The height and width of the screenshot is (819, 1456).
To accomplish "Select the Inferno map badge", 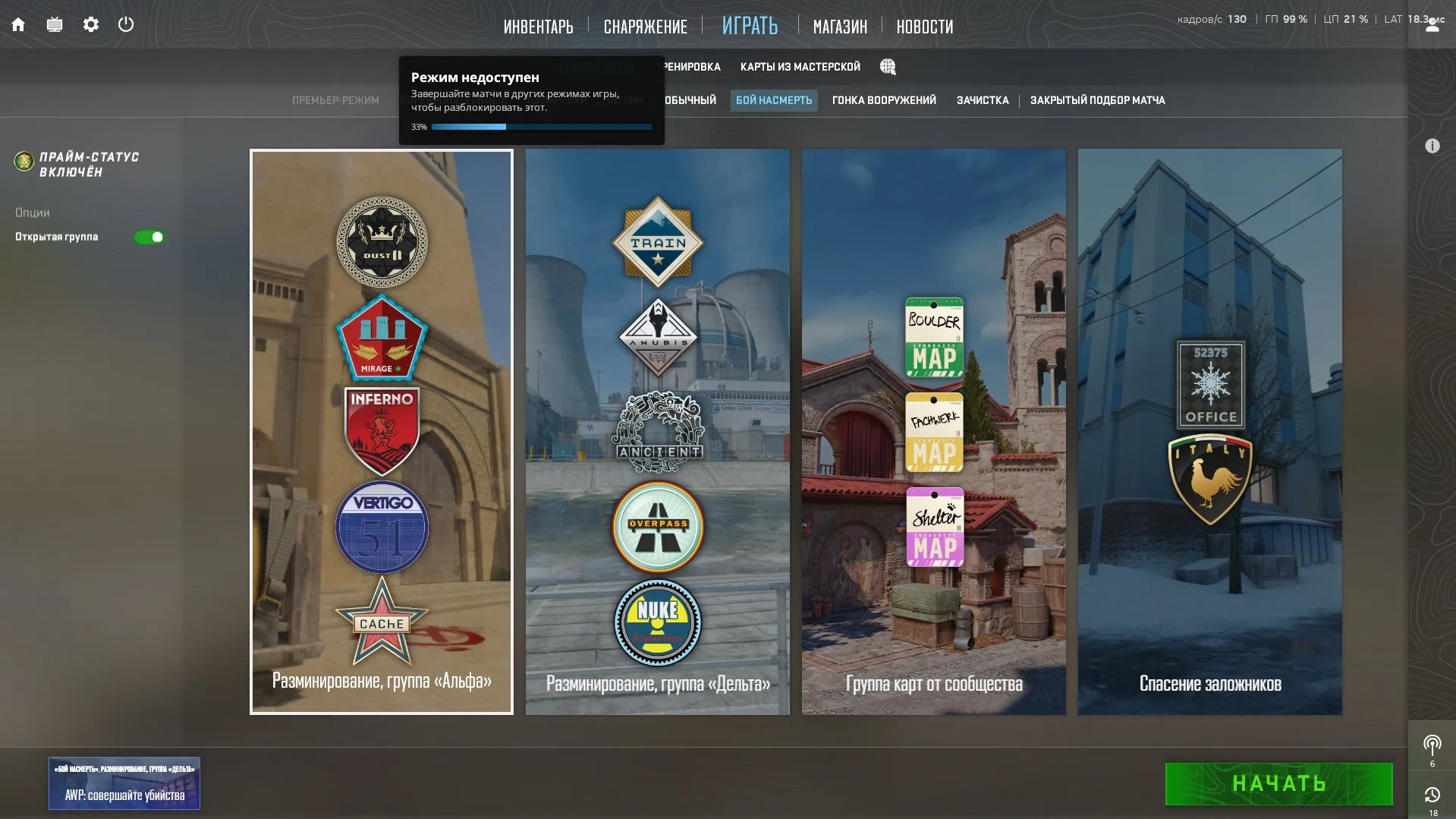I will (382, 430).
